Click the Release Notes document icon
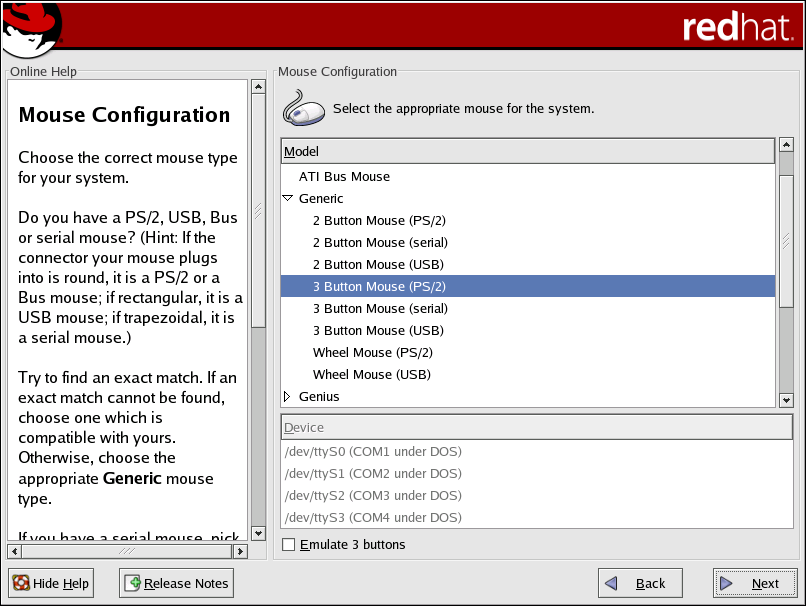 [x=132, y=583]
